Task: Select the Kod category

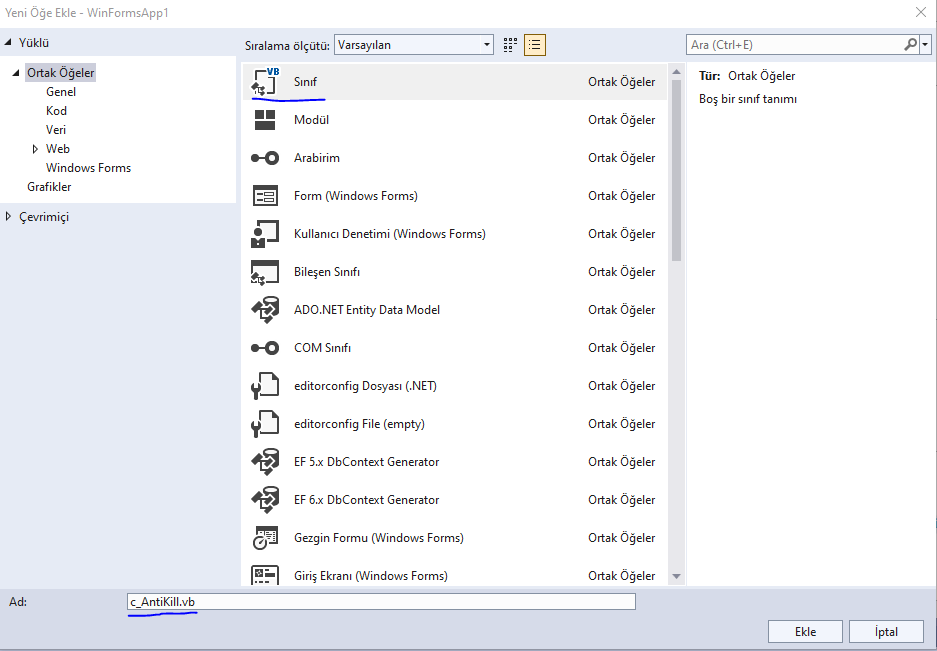Action: tap(56, 111)
